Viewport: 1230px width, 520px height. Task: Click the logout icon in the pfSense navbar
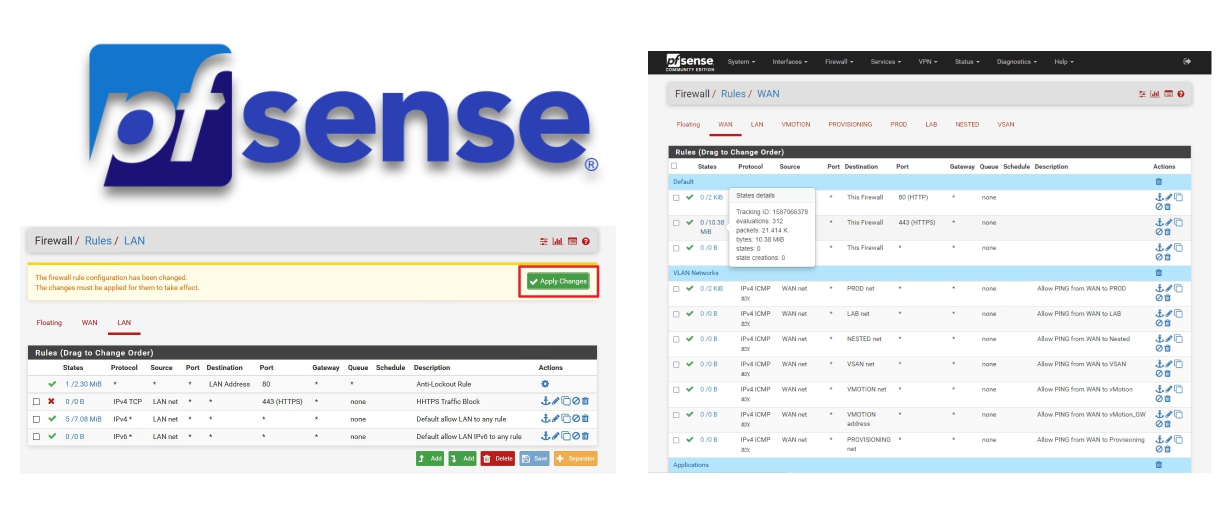click(1187, 62)
